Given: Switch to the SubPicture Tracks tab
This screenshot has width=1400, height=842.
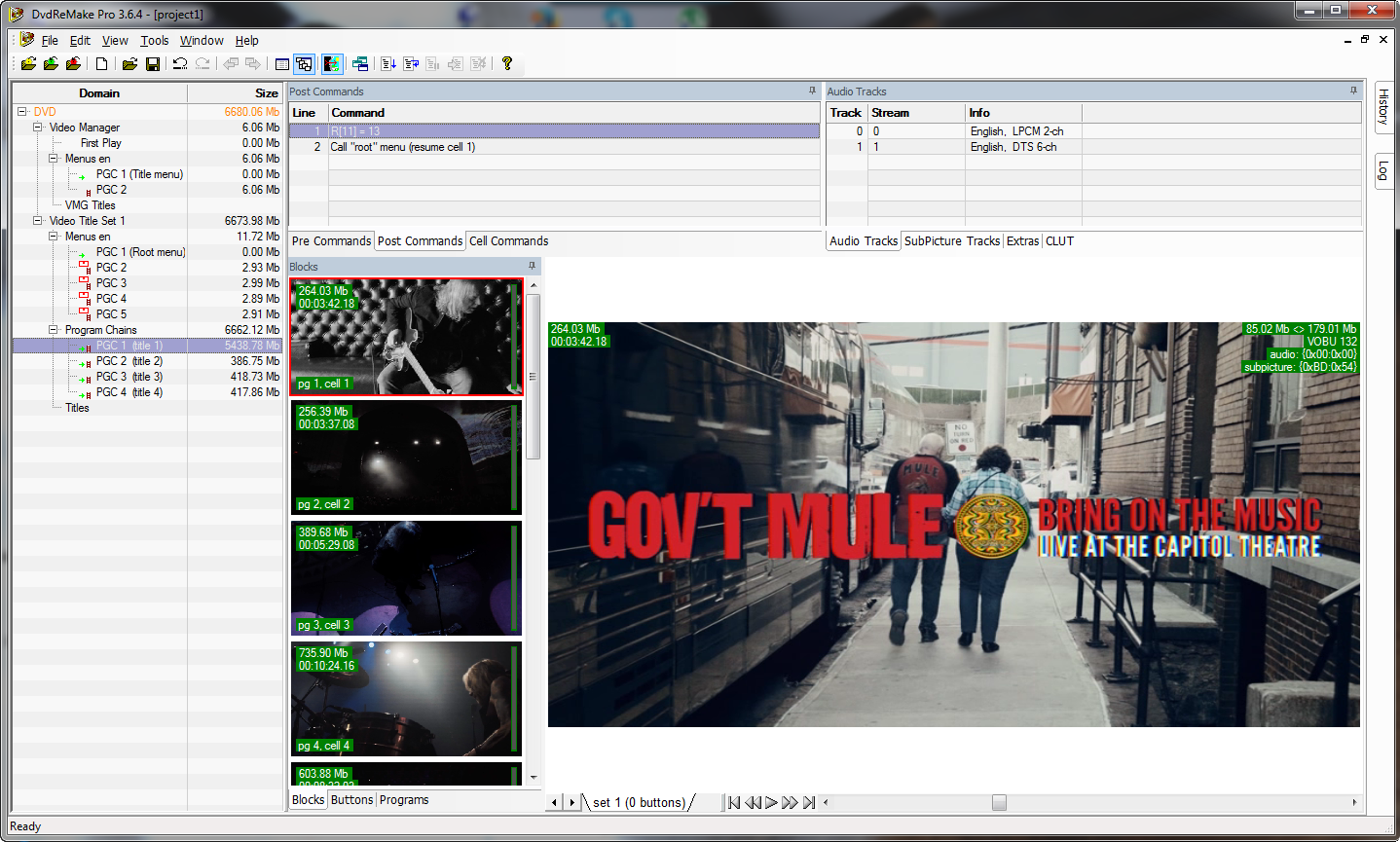Looking at the screenshot, I should coord(951,241).
